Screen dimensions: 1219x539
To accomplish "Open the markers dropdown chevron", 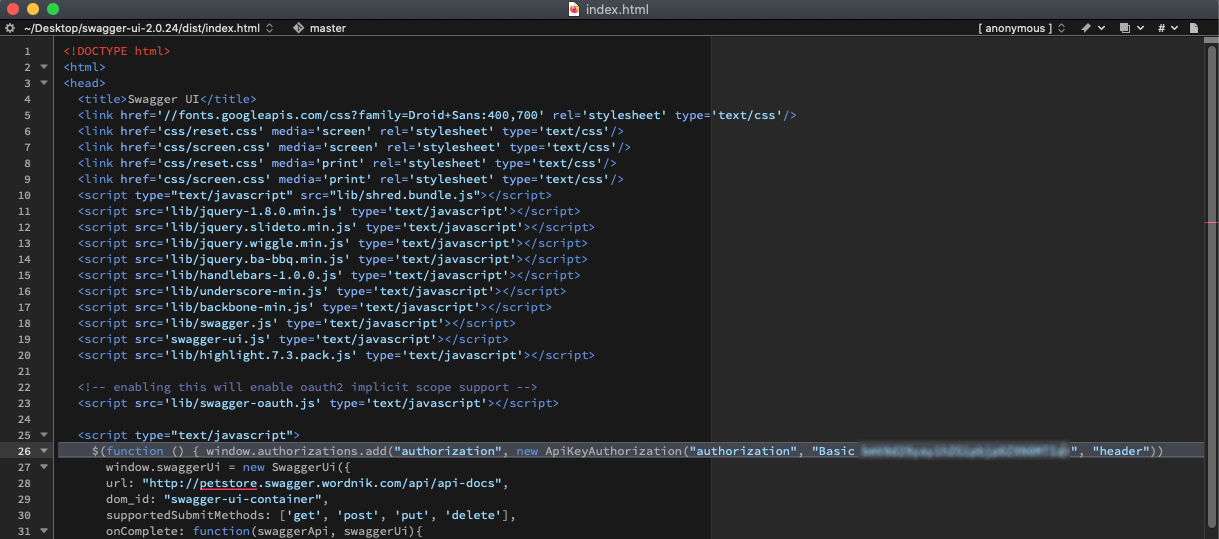I will (1102, 28).
